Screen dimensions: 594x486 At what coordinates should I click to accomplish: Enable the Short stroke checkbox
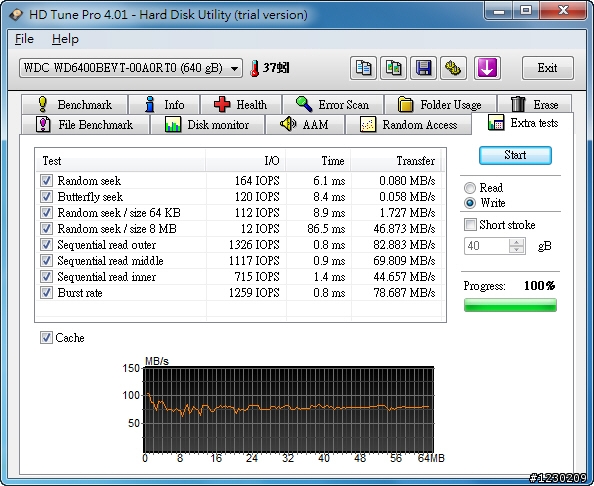point(470,225)
